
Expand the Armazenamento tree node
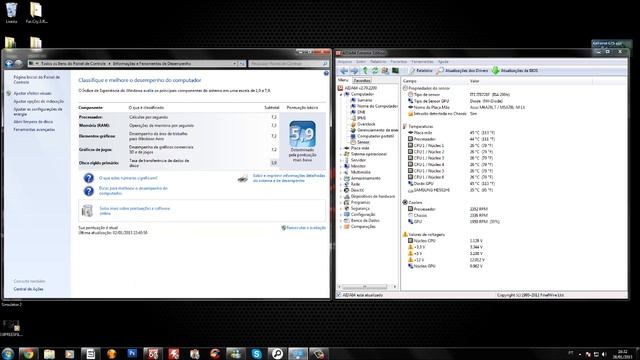341,178
